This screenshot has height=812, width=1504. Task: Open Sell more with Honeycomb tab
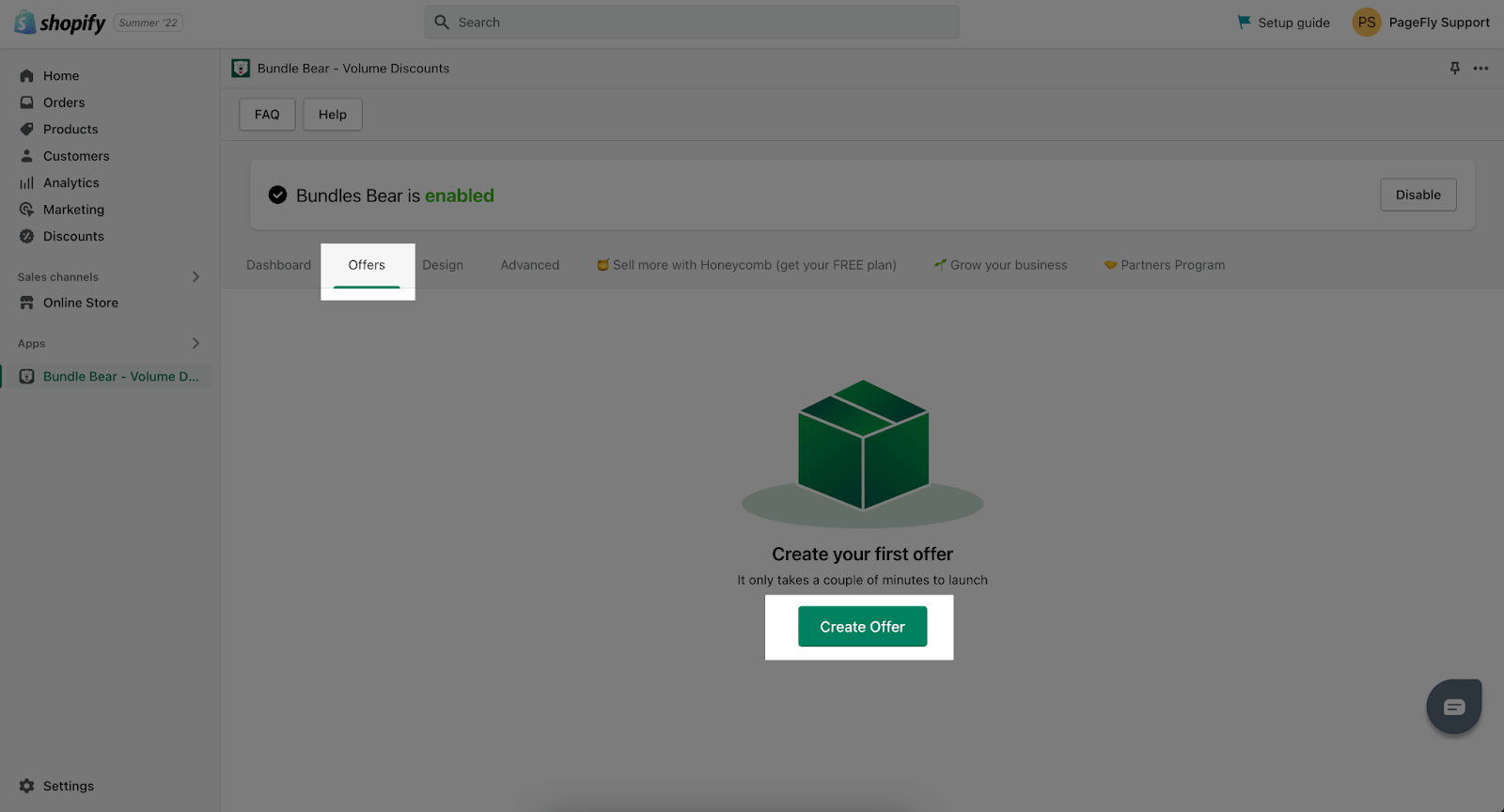click(746, 265)
